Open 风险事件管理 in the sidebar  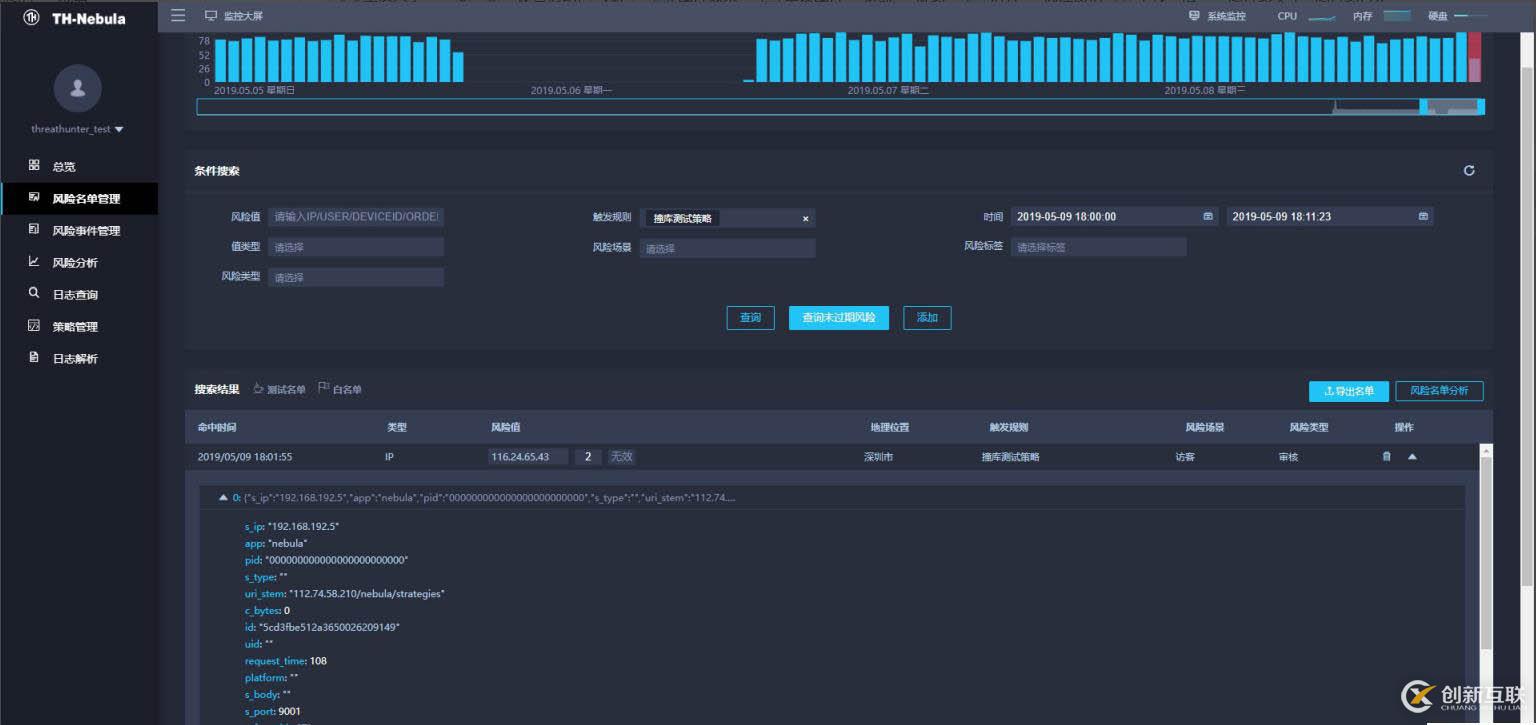86,231
